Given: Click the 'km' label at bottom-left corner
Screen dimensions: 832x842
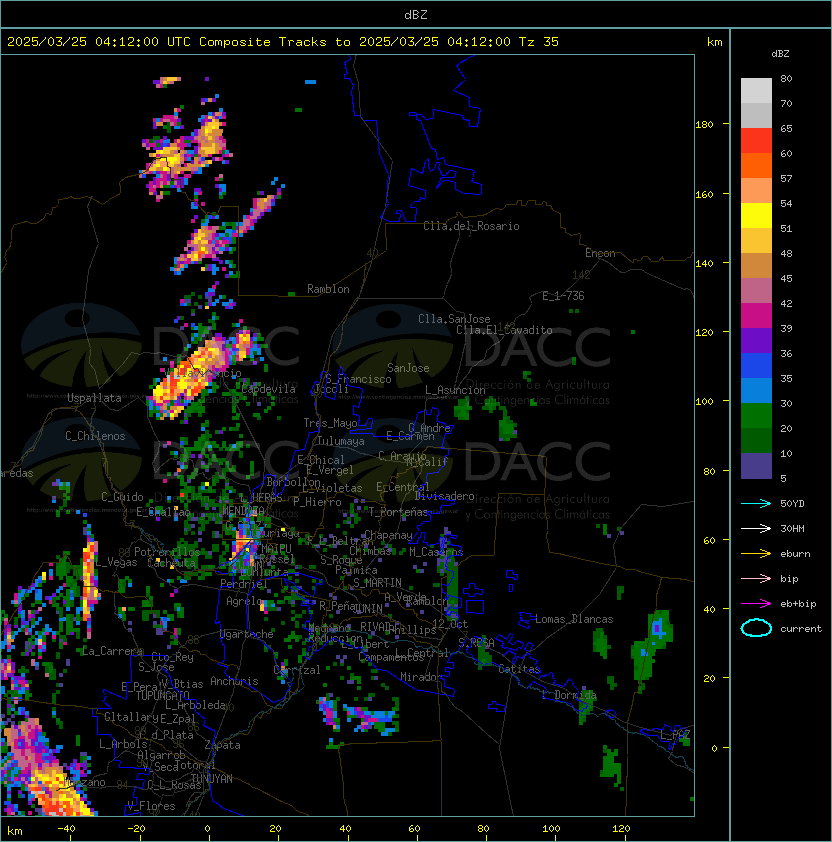Looking at the screenshot, I should [15, 831].
